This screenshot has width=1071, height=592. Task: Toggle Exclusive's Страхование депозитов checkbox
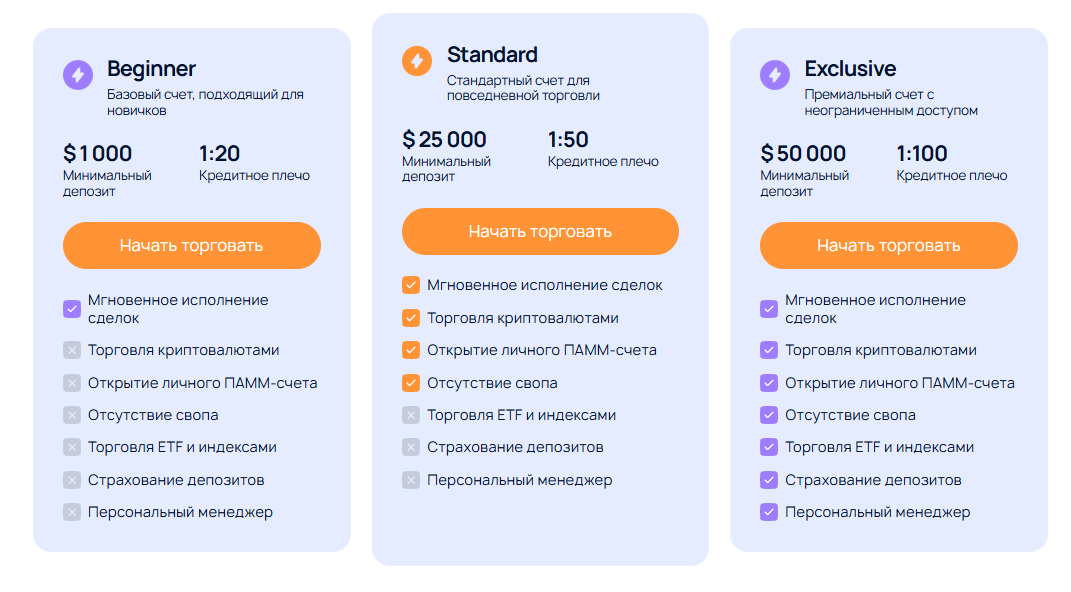point(769,480)
